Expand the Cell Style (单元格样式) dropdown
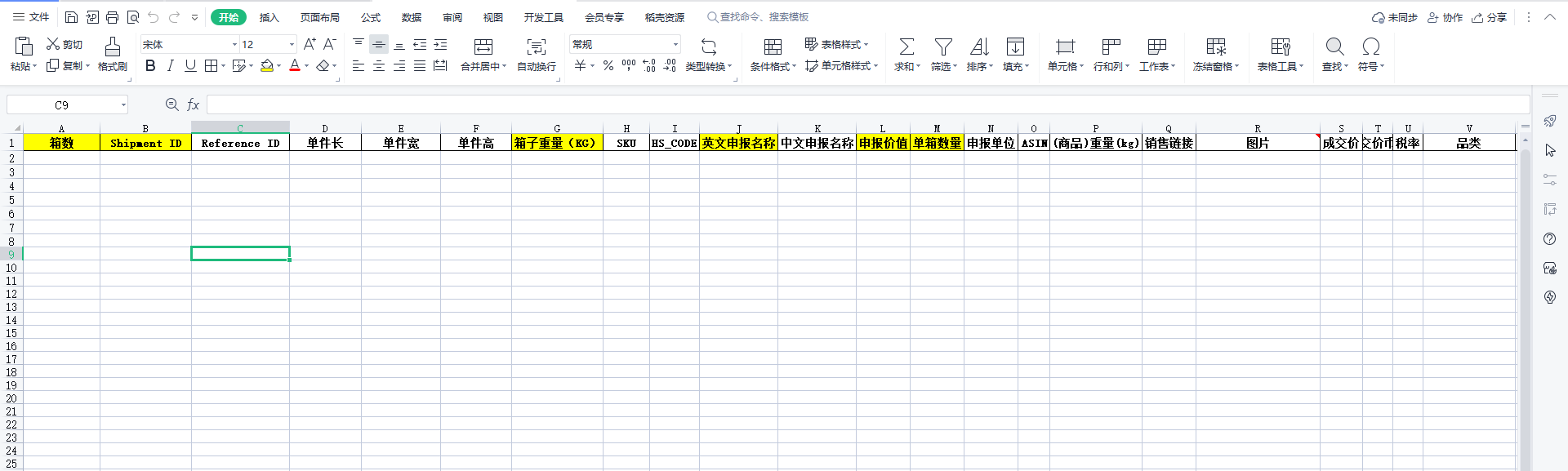 coord(875,66)
